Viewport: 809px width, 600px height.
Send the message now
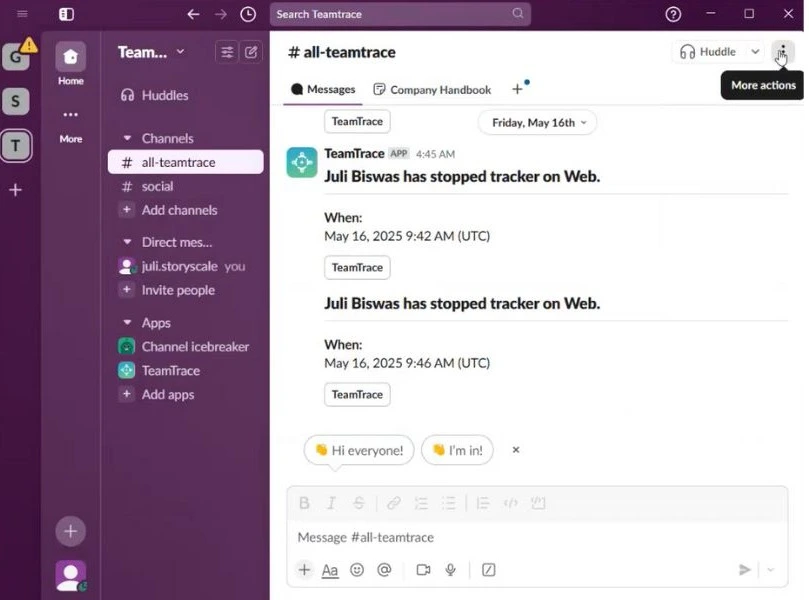[x=745, y=570]
